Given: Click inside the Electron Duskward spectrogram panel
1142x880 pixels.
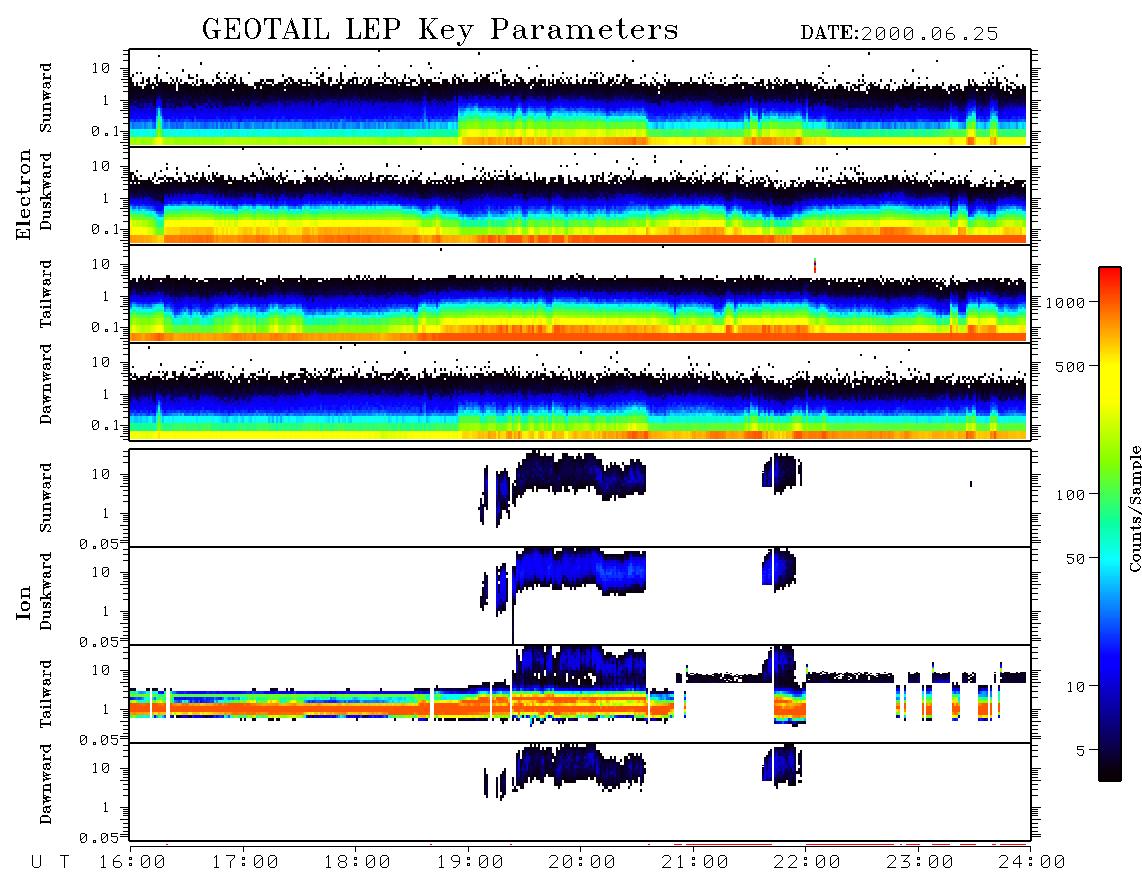Looking at the screenshot, I should [580, 195].
